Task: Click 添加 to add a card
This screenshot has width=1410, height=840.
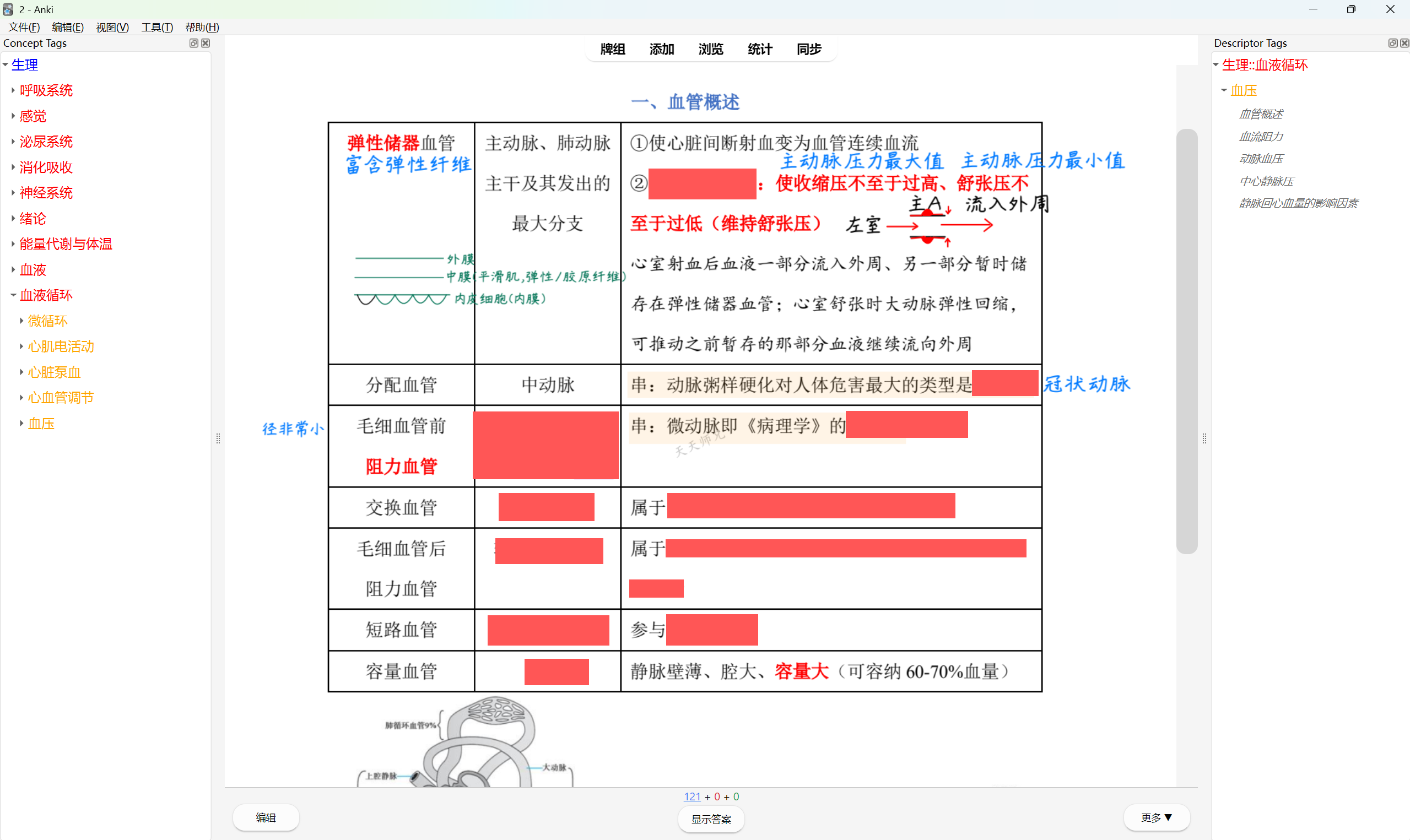Action: 662,49
